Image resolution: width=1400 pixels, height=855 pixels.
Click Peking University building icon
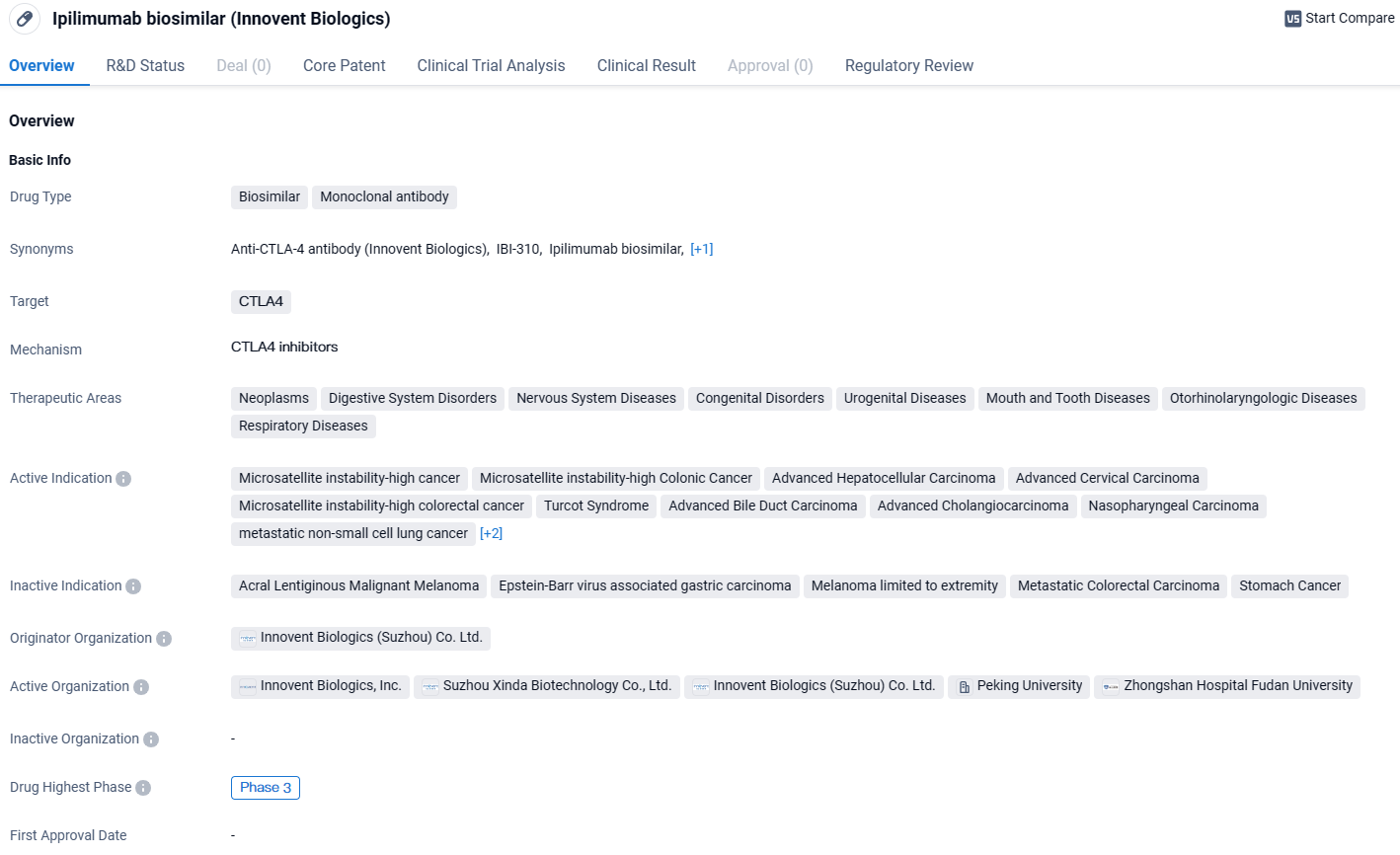(x=965, y=687)
